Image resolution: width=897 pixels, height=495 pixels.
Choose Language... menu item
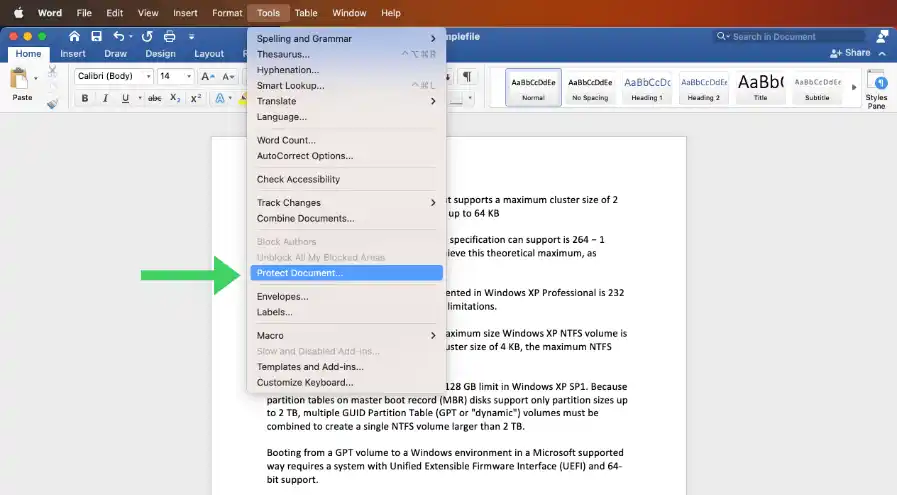click(347, 117)
